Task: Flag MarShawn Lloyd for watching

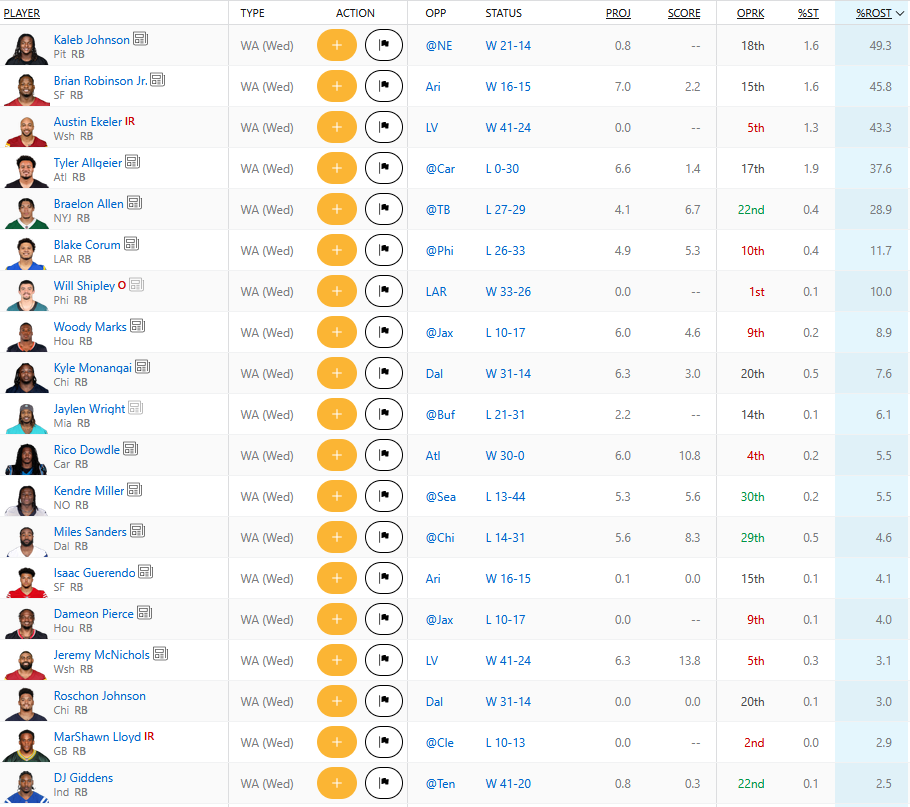Action: tap(384, 743)
